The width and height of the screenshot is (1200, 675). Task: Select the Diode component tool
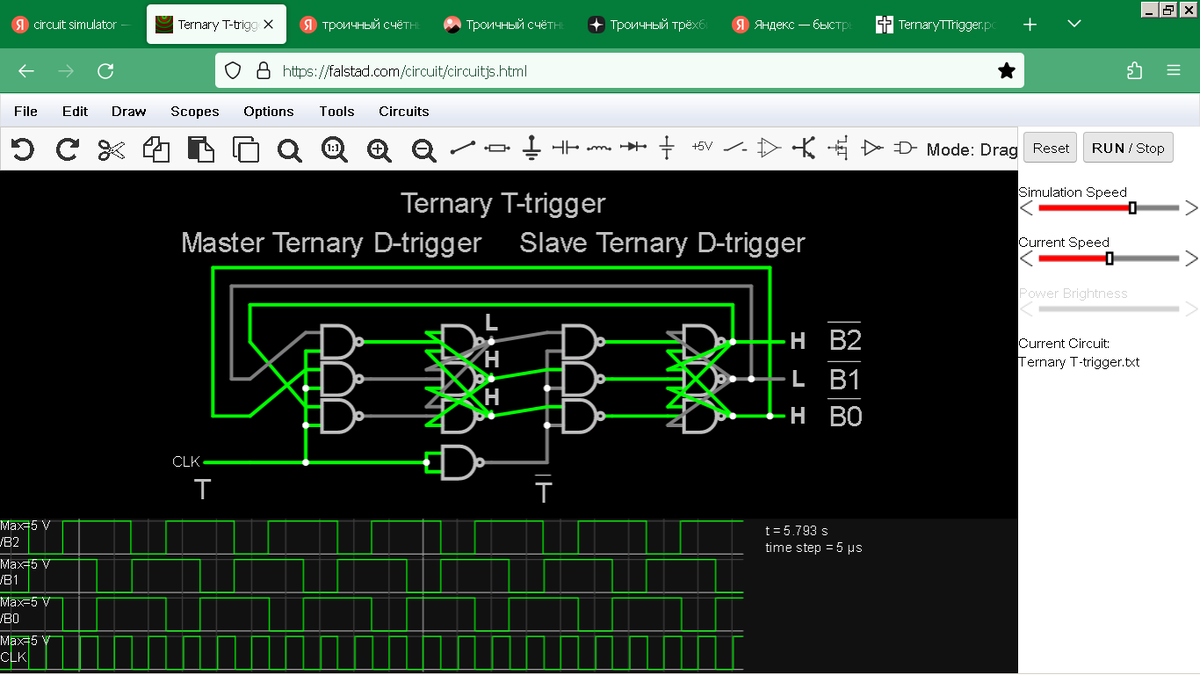[x=633, y=148]
